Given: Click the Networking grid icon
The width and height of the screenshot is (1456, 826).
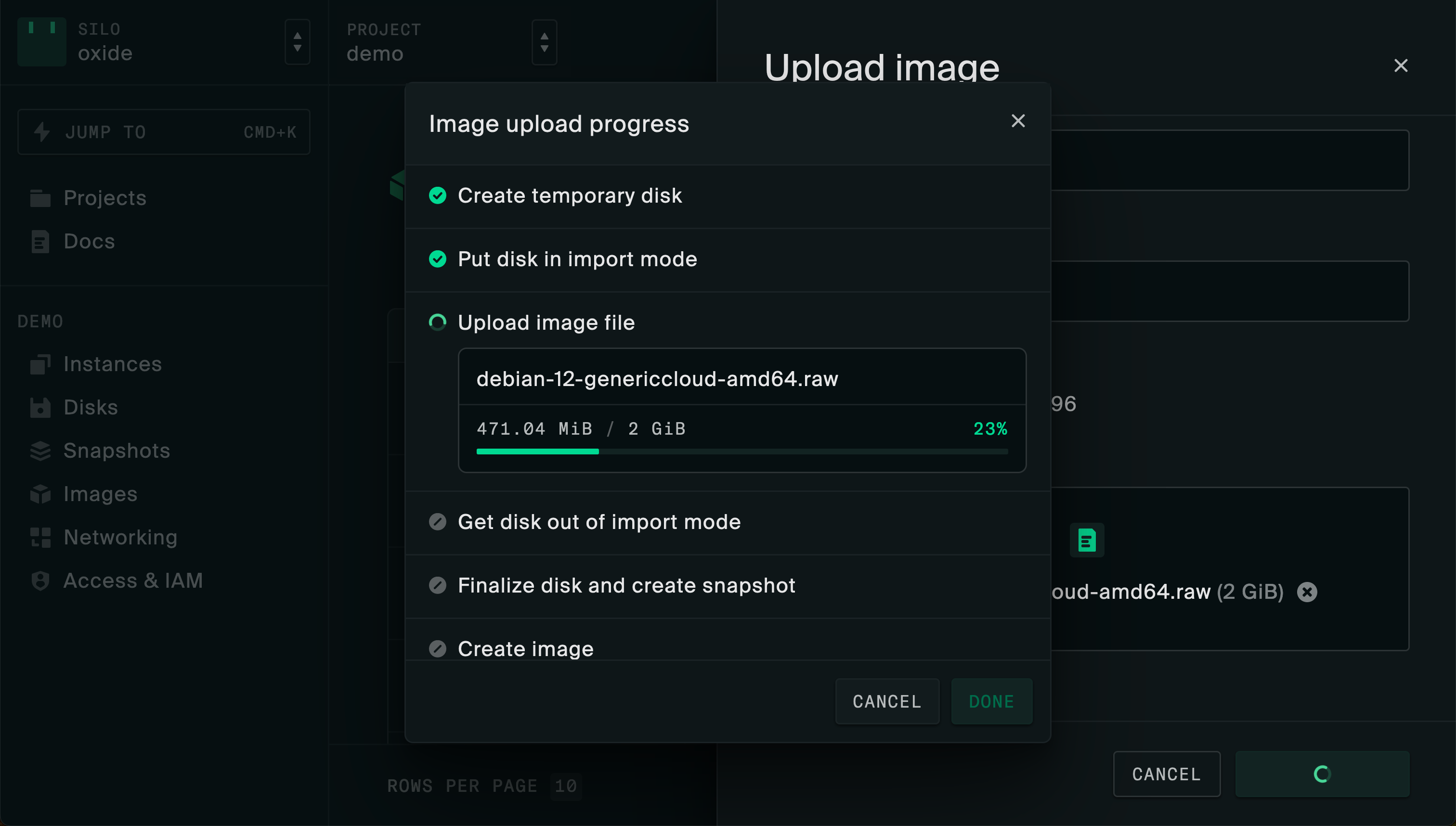Looking at the screenshot, I should tap(40, 537).
